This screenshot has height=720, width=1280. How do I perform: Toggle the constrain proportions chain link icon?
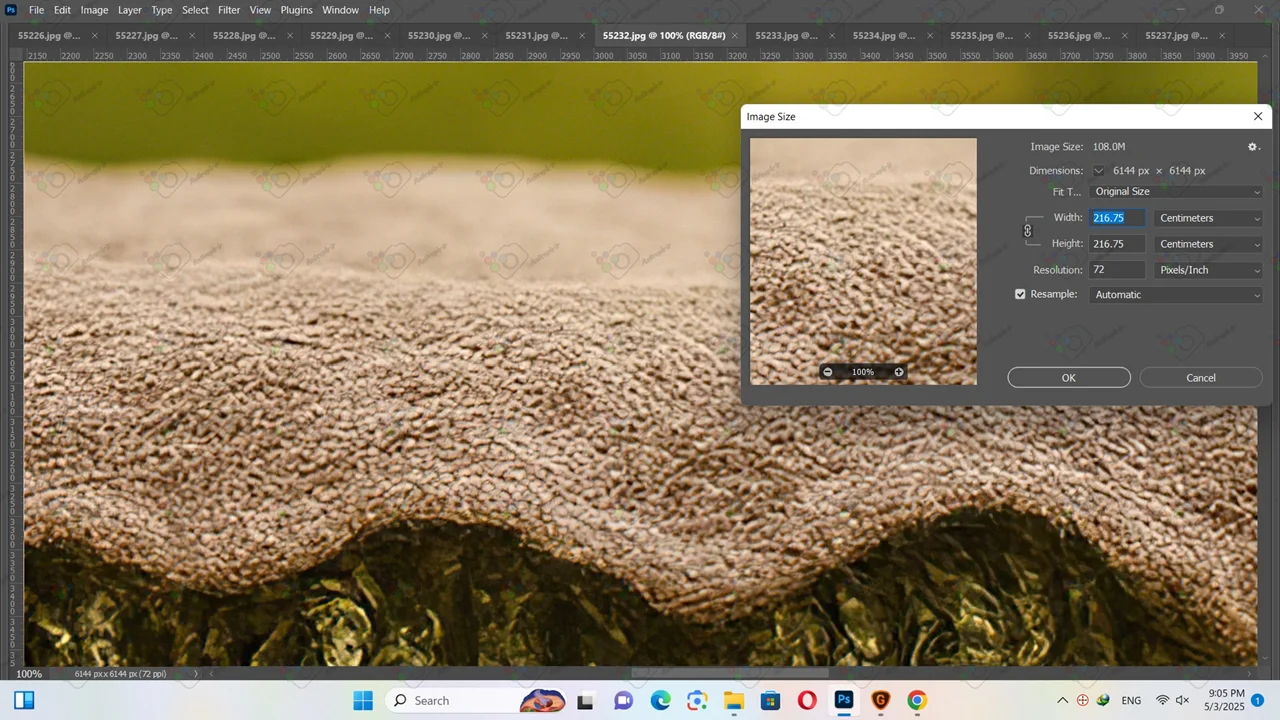point(1027,231)
